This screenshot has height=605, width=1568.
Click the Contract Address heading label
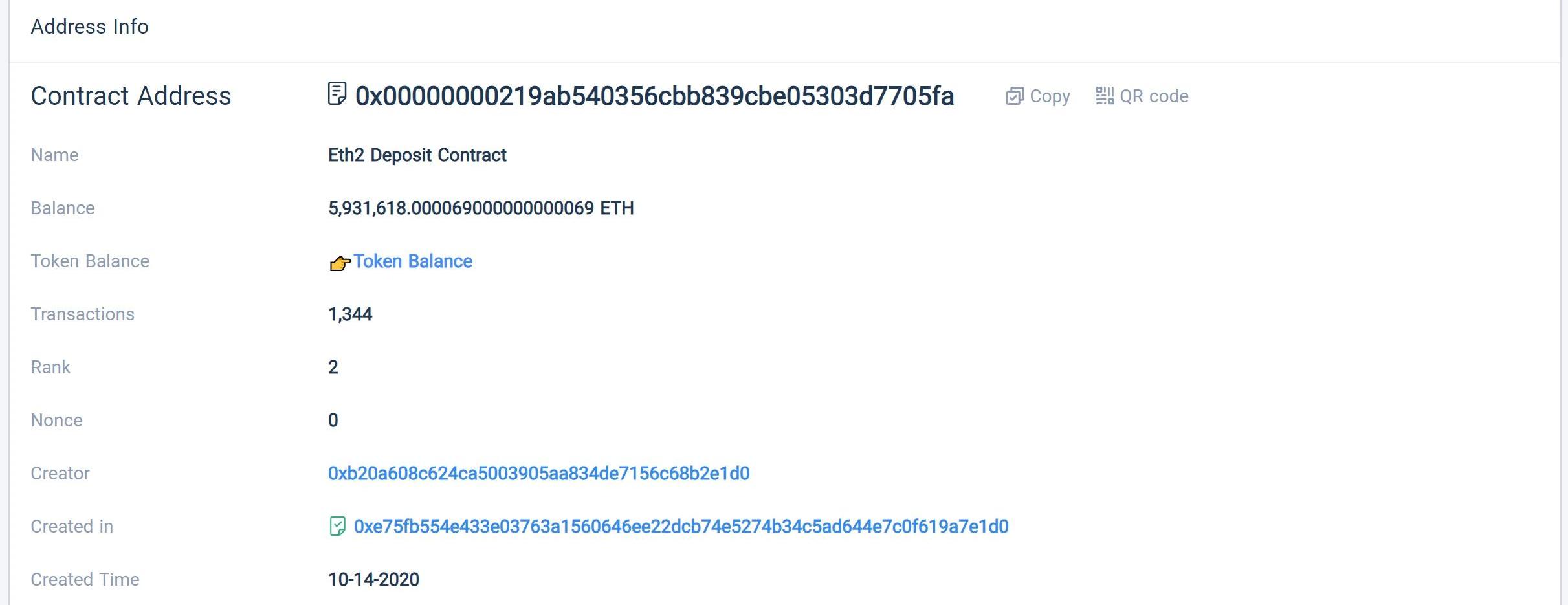[x=131, y=96]
